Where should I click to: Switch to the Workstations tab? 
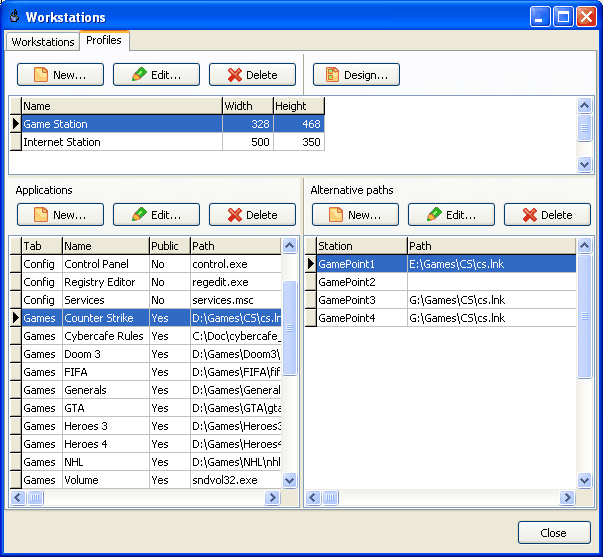[43, 42]
